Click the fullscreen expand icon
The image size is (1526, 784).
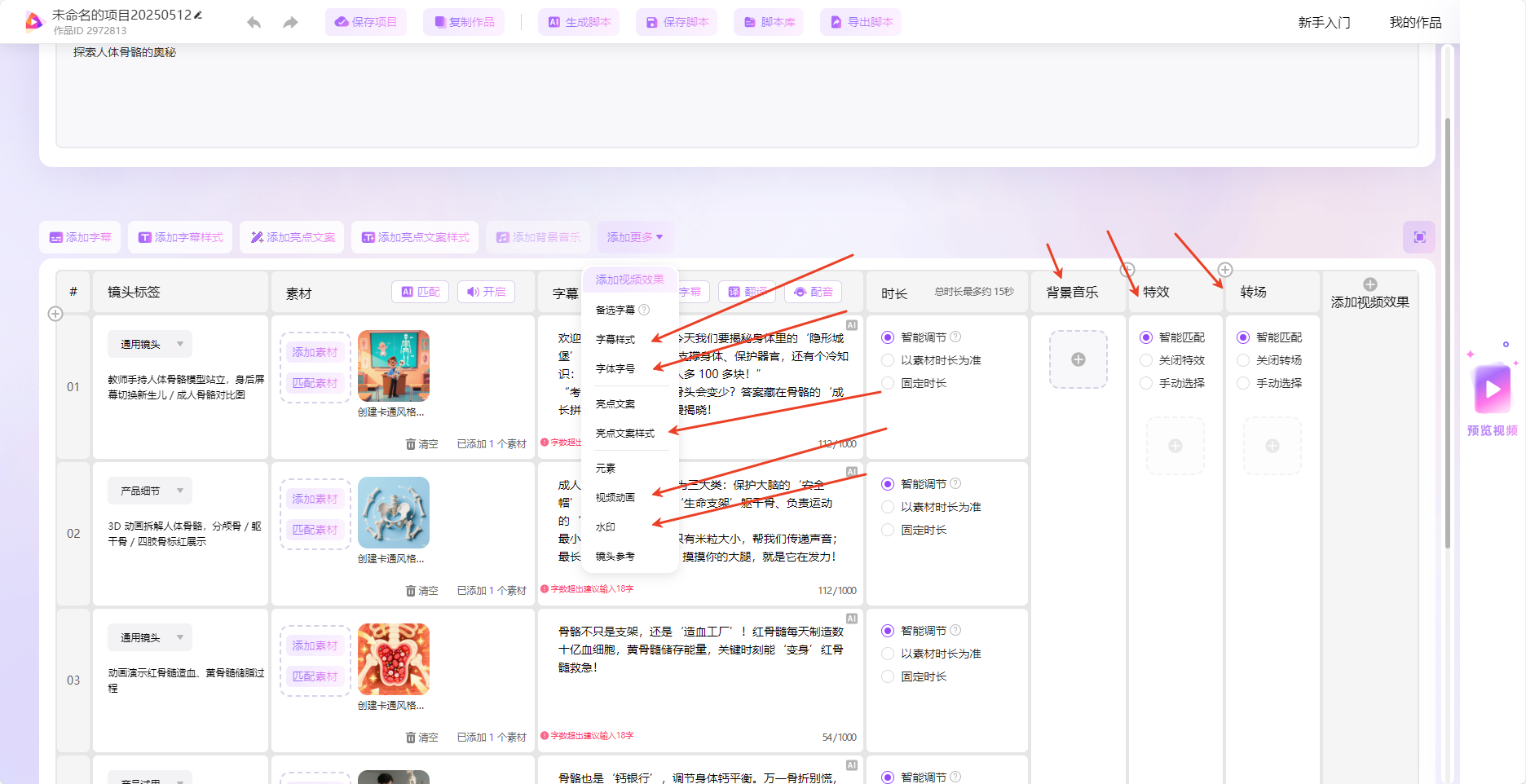point(1419,237)
